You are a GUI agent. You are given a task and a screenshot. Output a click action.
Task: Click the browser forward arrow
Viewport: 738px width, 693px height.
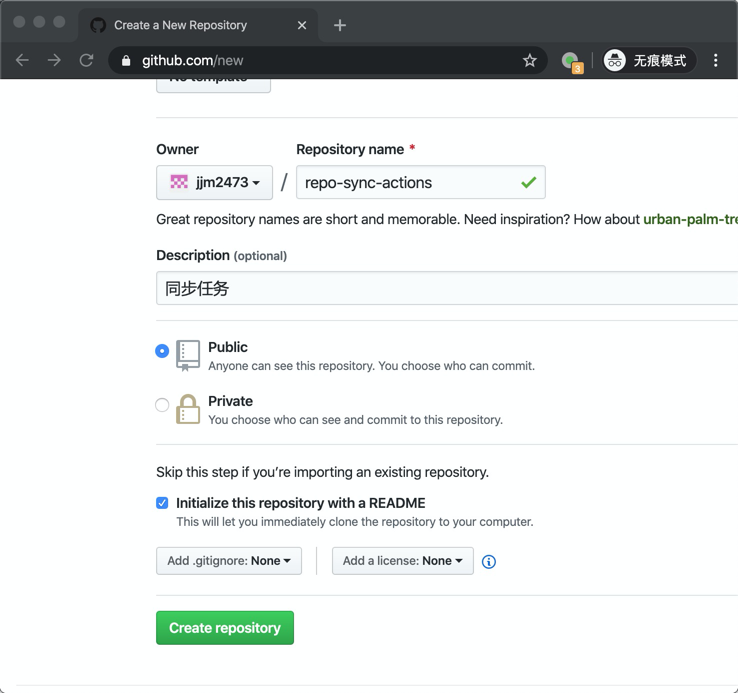coord(54,60)
